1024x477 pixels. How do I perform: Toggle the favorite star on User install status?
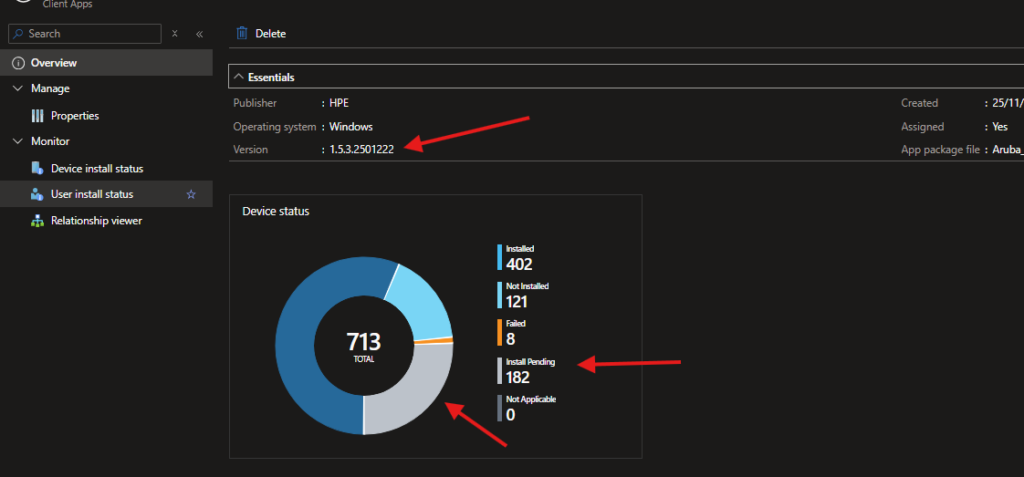click(x=191, y=195)
